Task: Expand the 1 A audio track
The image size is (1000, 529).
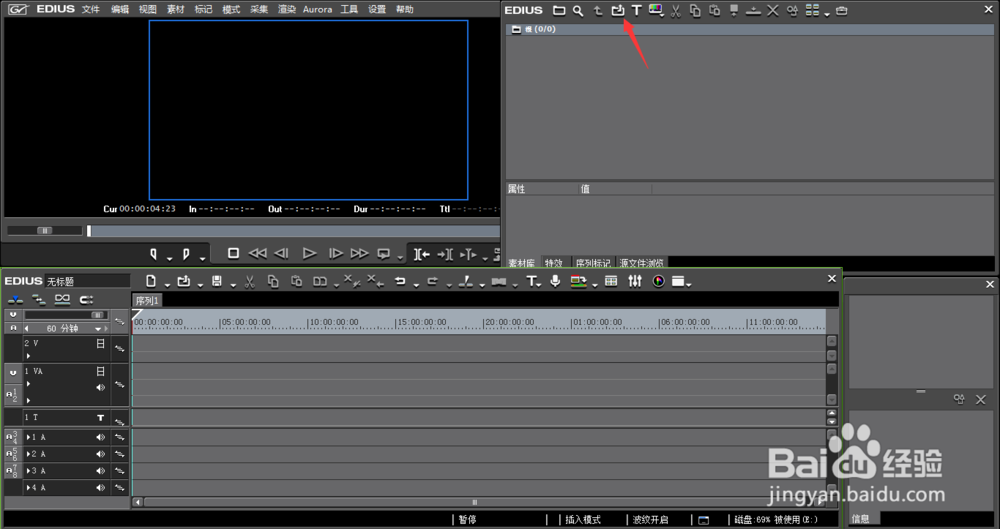Action: click(28, 437)
